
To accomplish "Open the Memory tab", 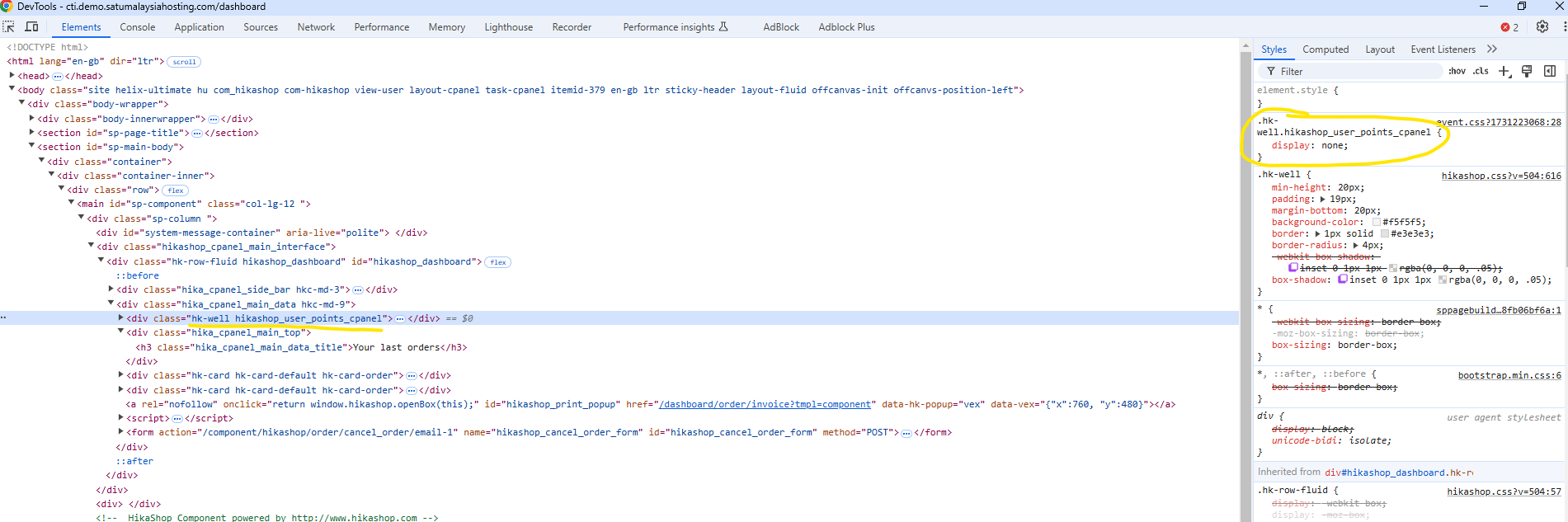I will pos(447,27).
